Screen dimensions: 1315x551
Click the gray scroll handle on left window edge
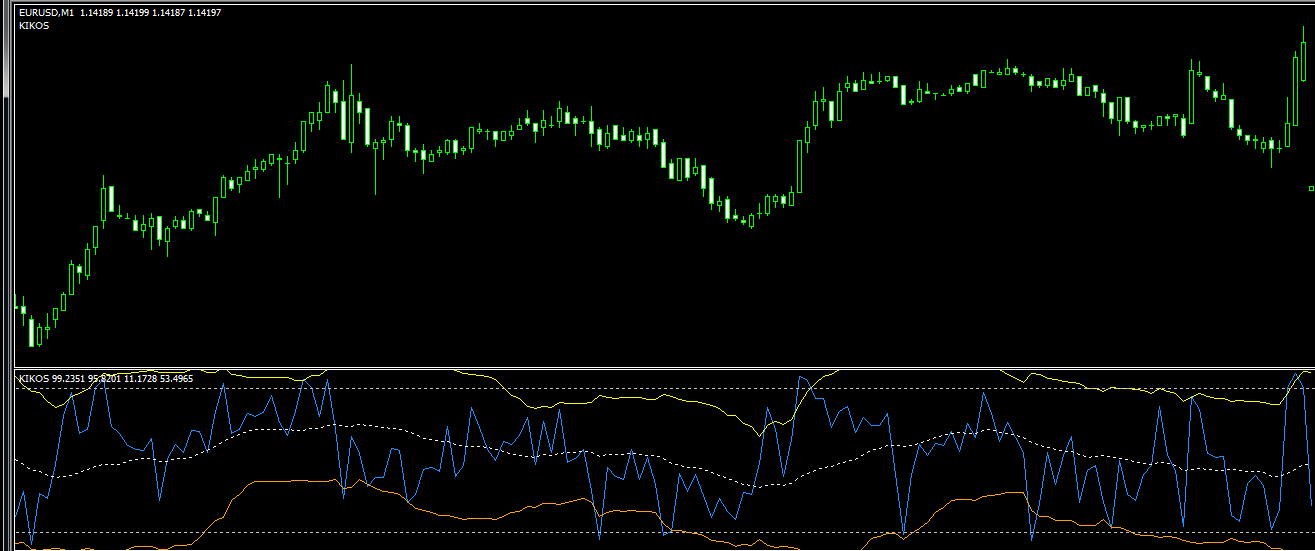point(4,50)
